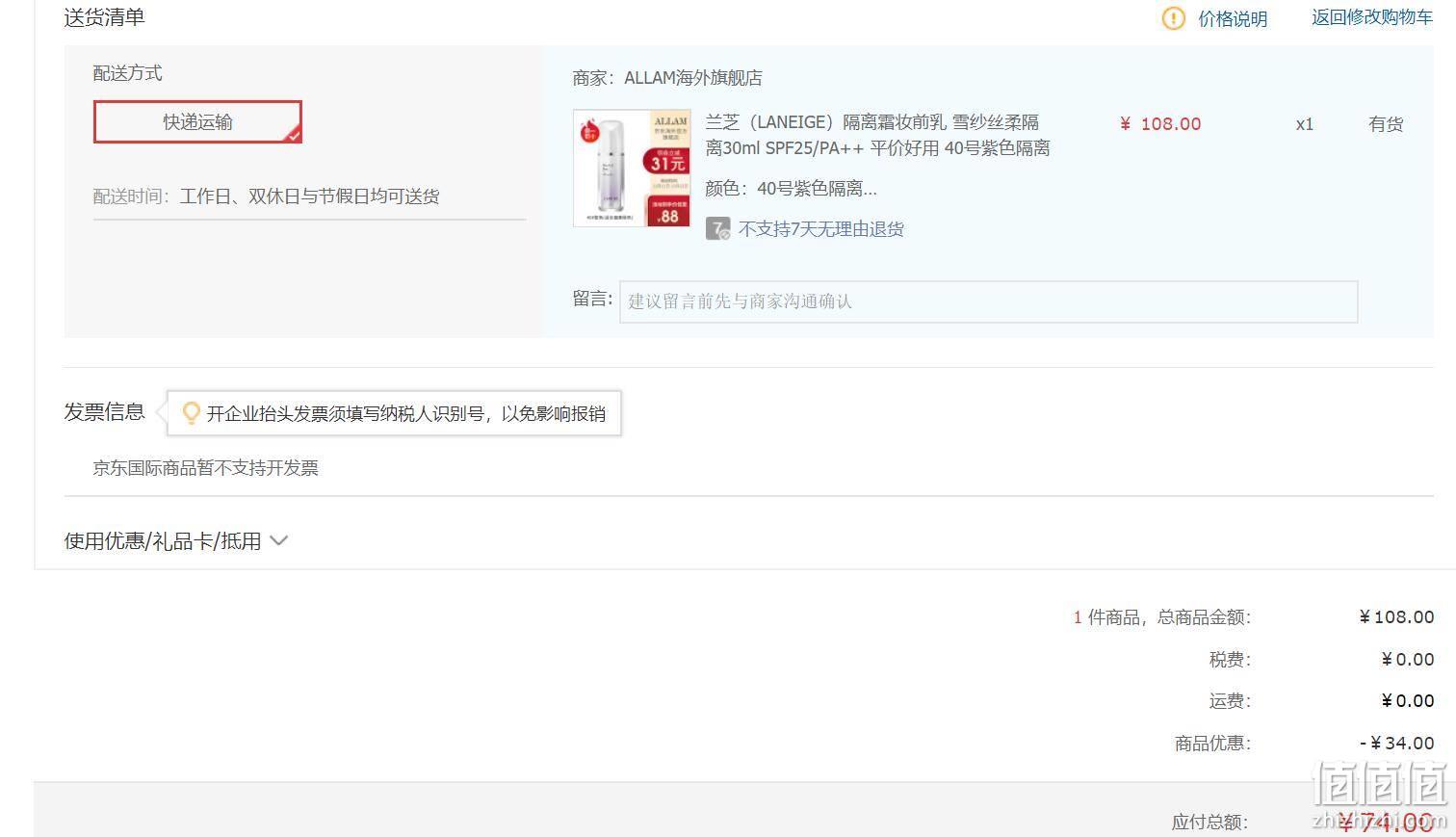This screenshot has height=837, width=1456.
Task: Click the 配送方式 label
Action: pyautogui.click(x=127, y=73)
